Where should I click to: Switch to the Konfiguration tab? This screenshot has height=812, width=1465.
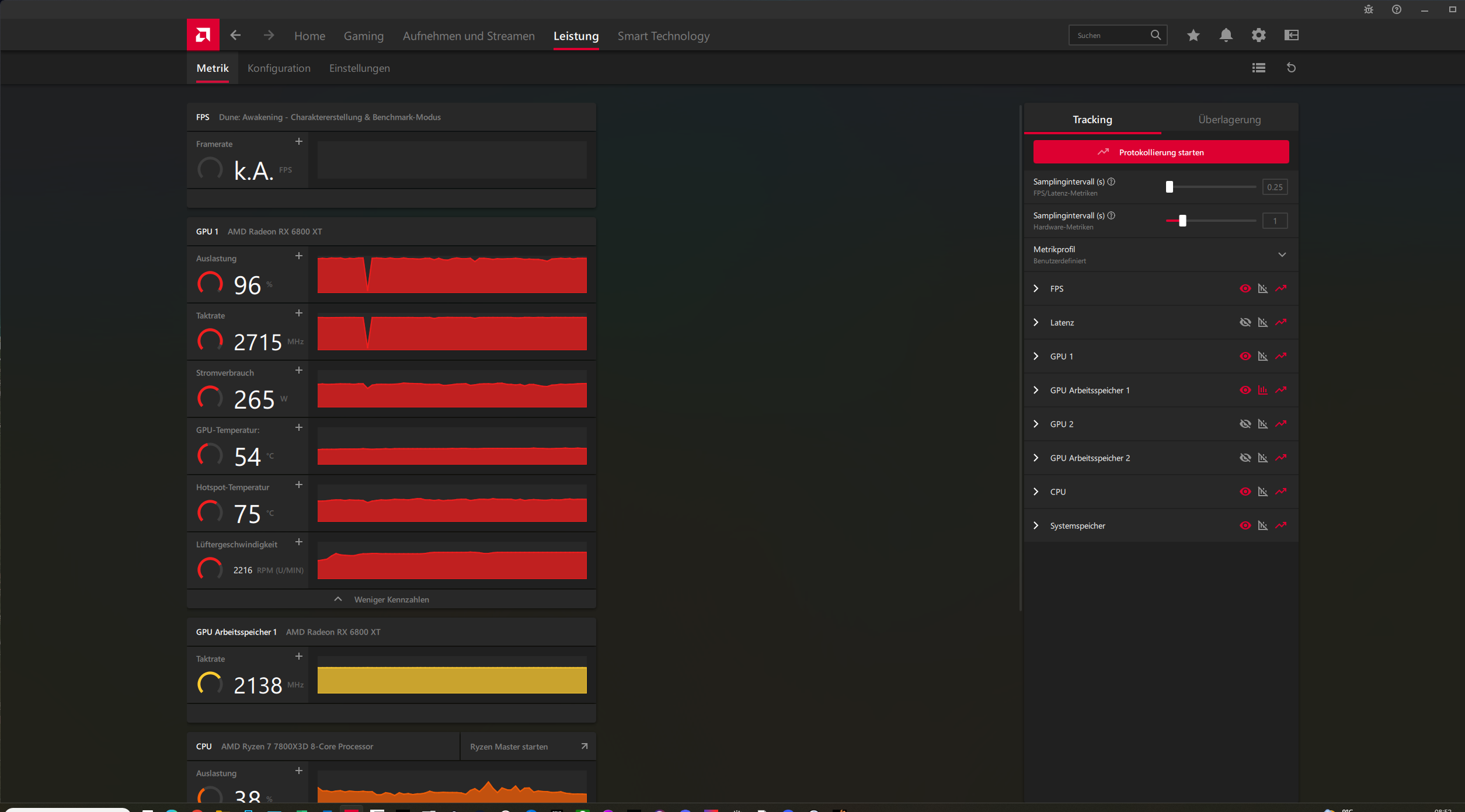[x=279, y=68]
